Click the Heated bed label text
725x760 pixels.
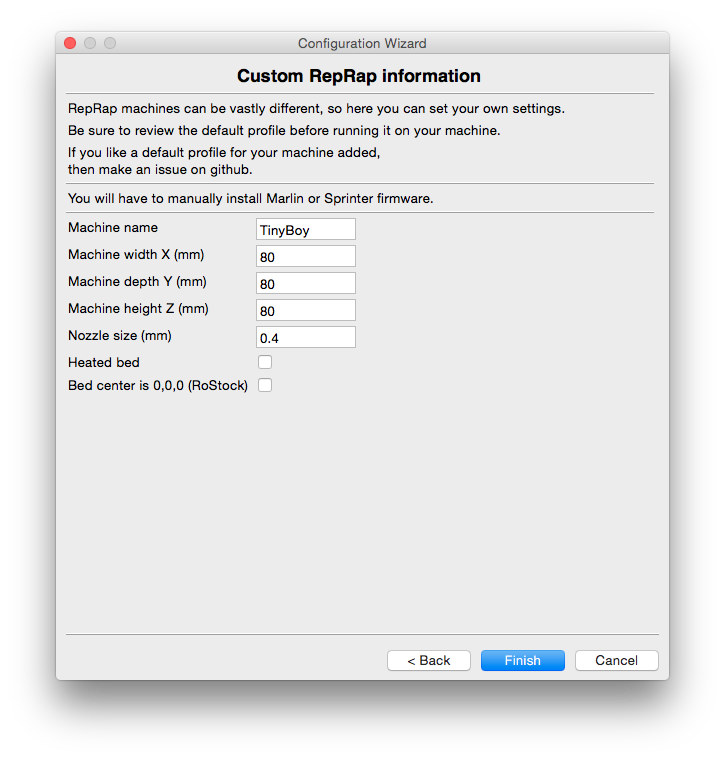104,363
